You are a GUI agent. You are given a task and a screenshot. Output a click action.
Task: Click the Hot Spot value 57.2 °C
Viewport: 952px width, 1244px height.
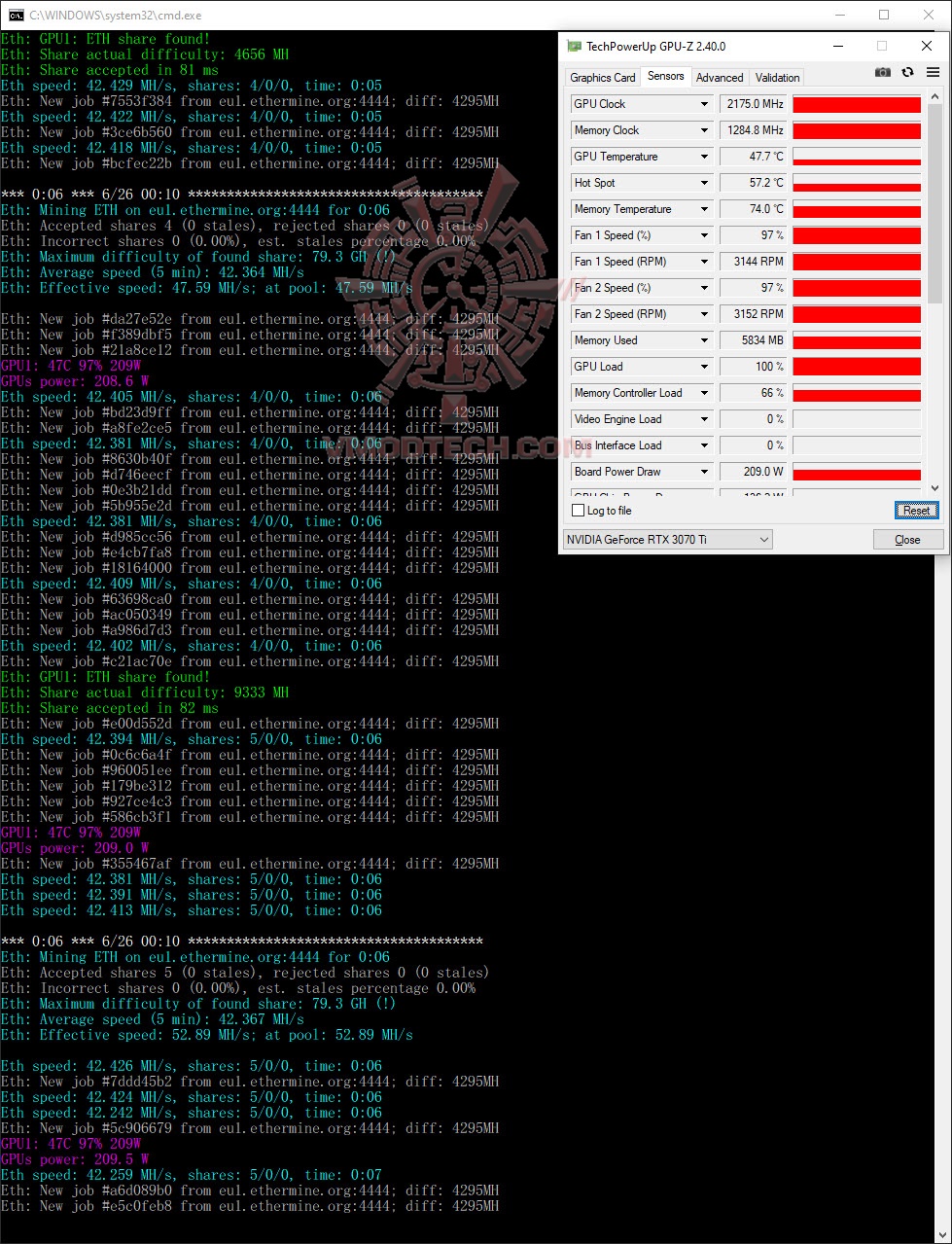pyautogui.click(x=754, y=183)
